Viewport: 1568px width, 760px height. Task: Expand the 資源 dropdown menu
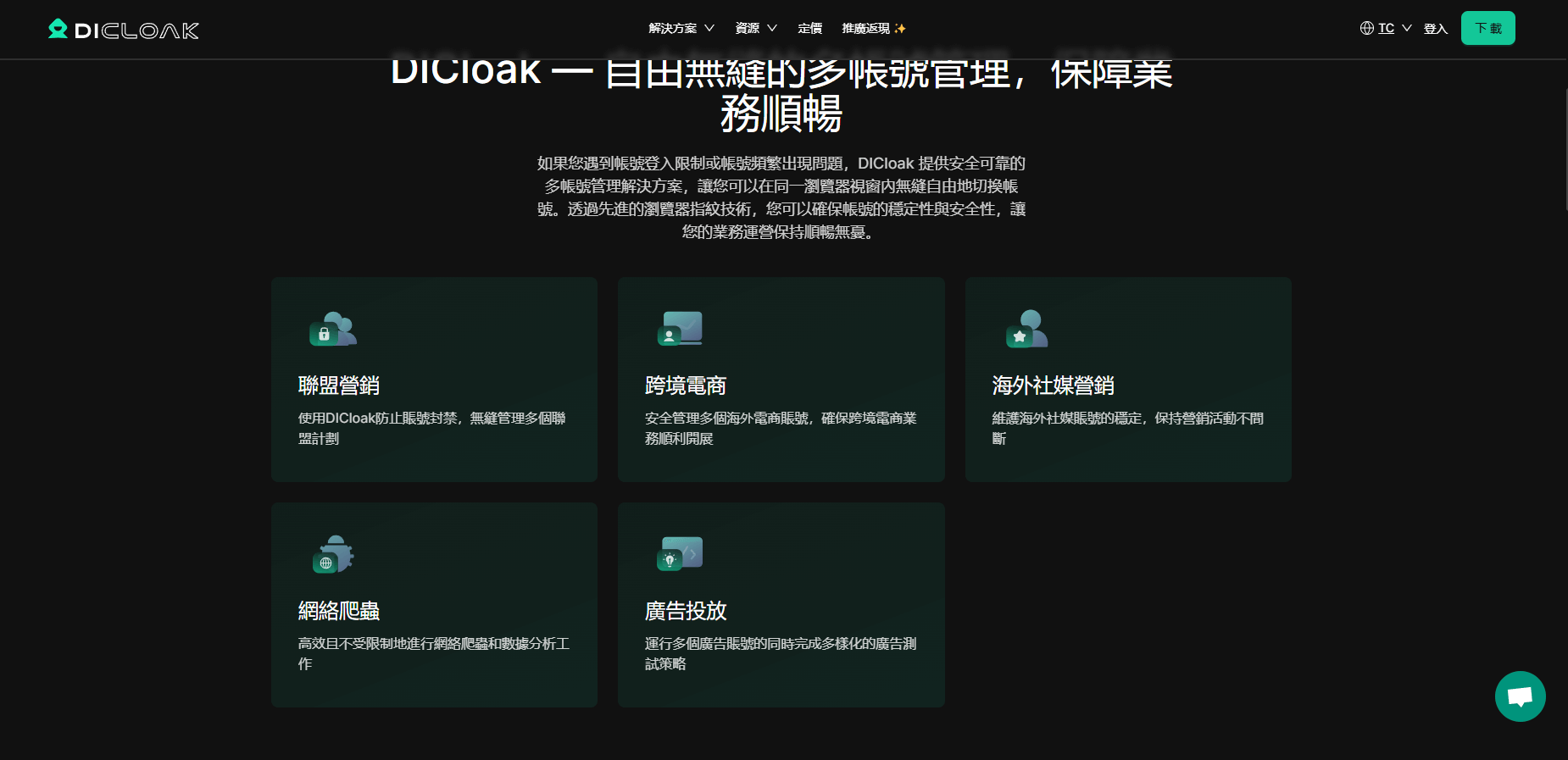point(755,28)
